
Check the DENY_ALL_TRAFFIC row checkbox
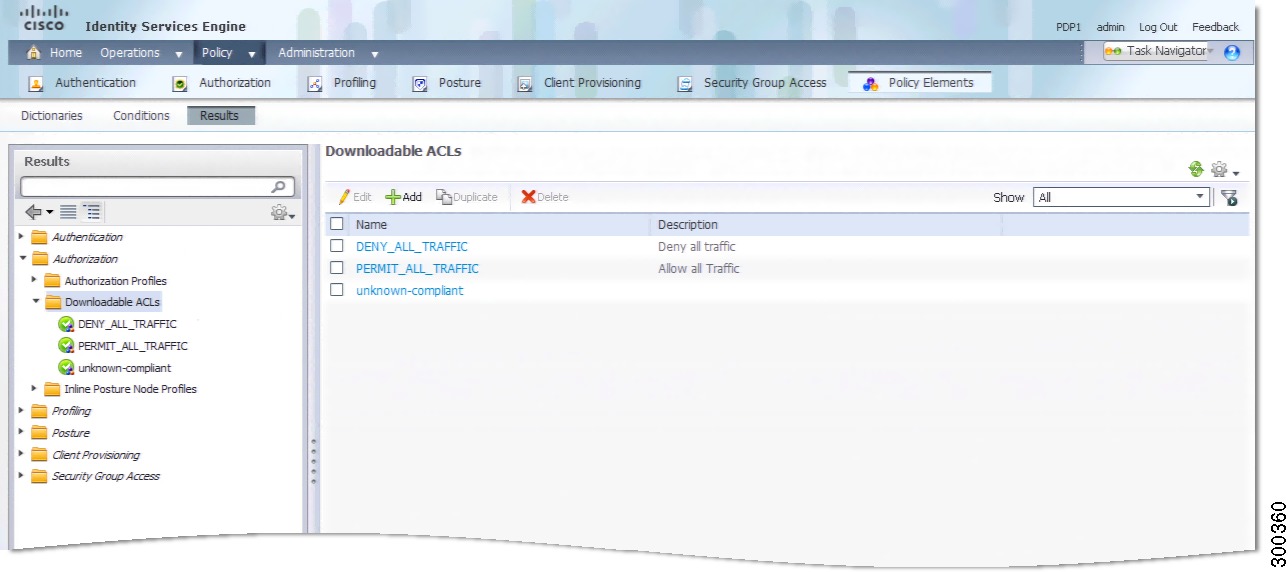[337, 246]
